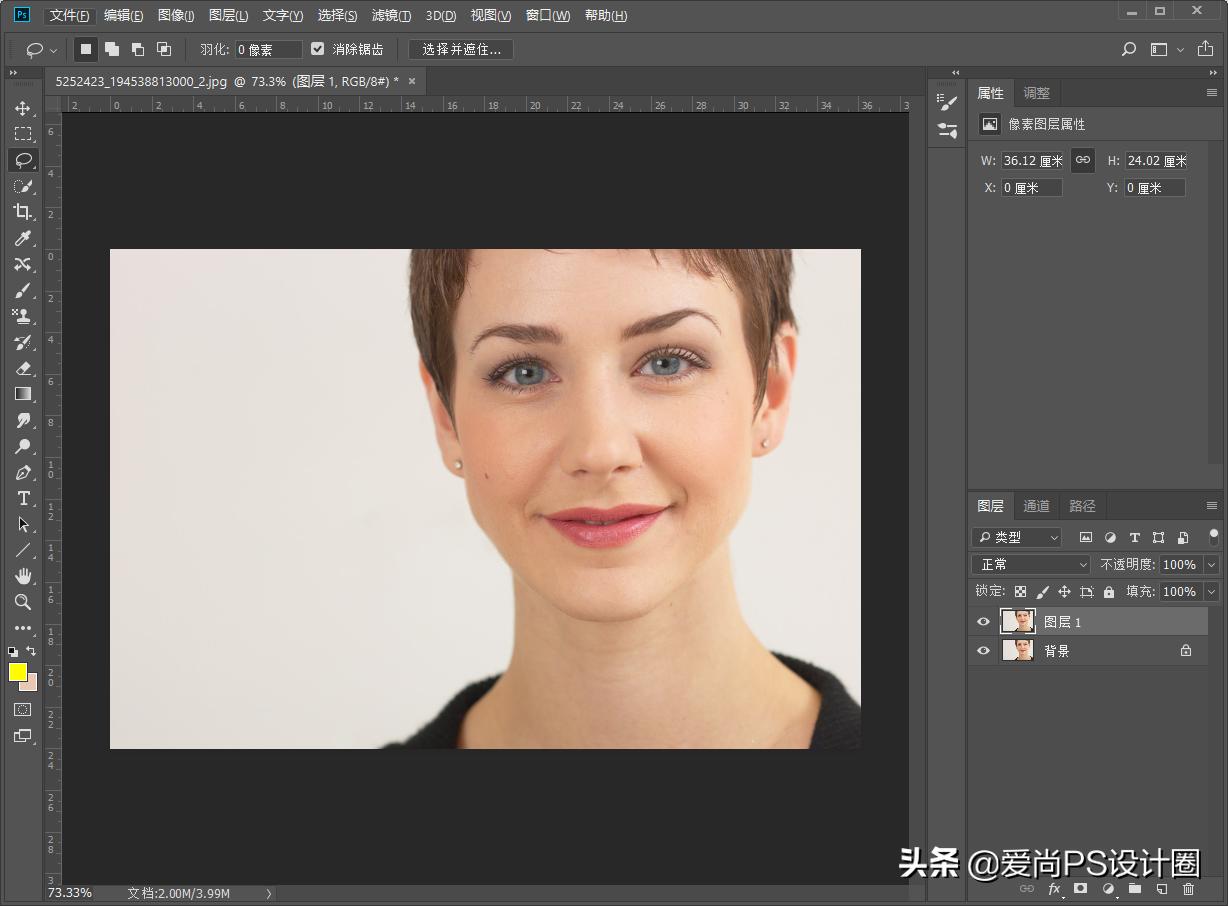Uncheck the 消除锯齿 anti-alias checkbox
Viewport: 1228px width, 906px height.
[318, 49]
